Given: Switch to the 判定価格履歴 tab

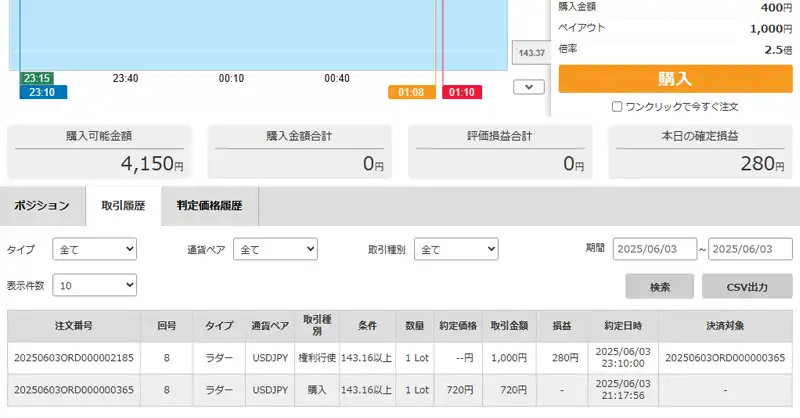Looking at the screenshot, I should [209, 206].
